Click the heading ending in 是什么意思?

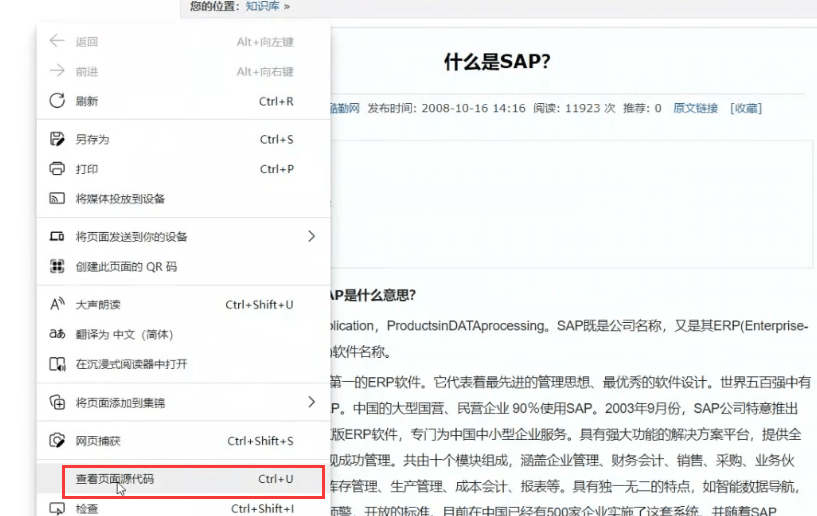coord(373,296)
